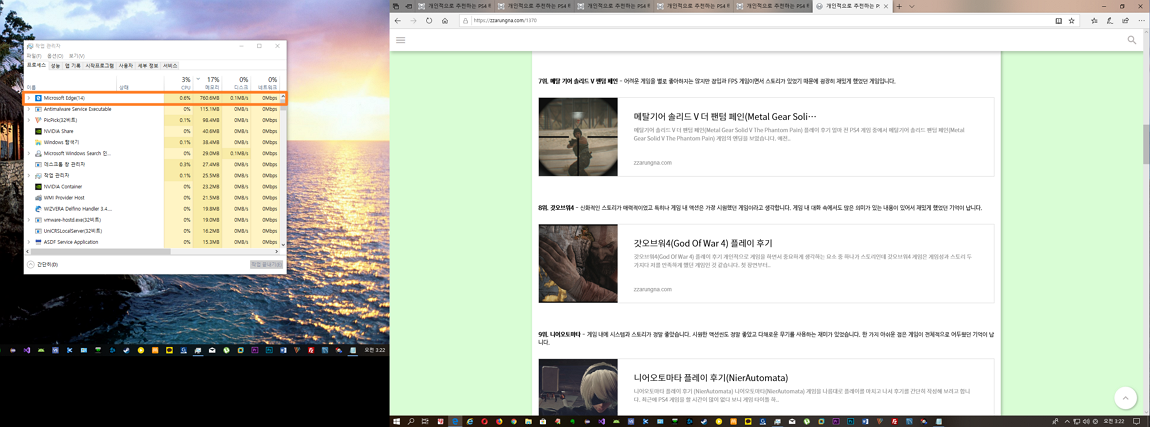Screen dimensions: 1150x427
Task: Select the 프로세스 tab
Action: pyautogui.click(x=37, y=65)
